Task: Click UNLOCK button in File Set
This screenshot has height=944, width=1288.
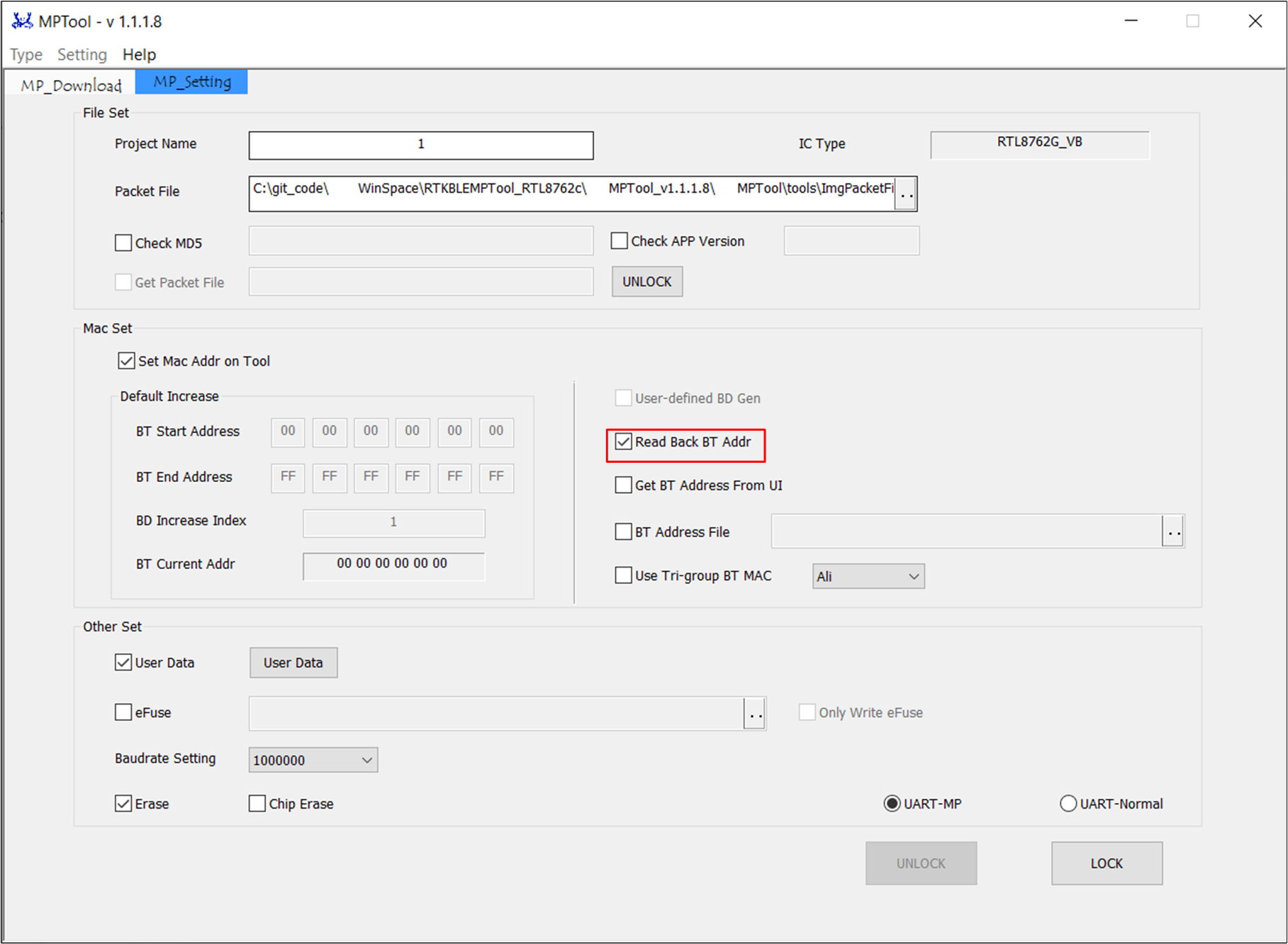Action: [646, 282]
